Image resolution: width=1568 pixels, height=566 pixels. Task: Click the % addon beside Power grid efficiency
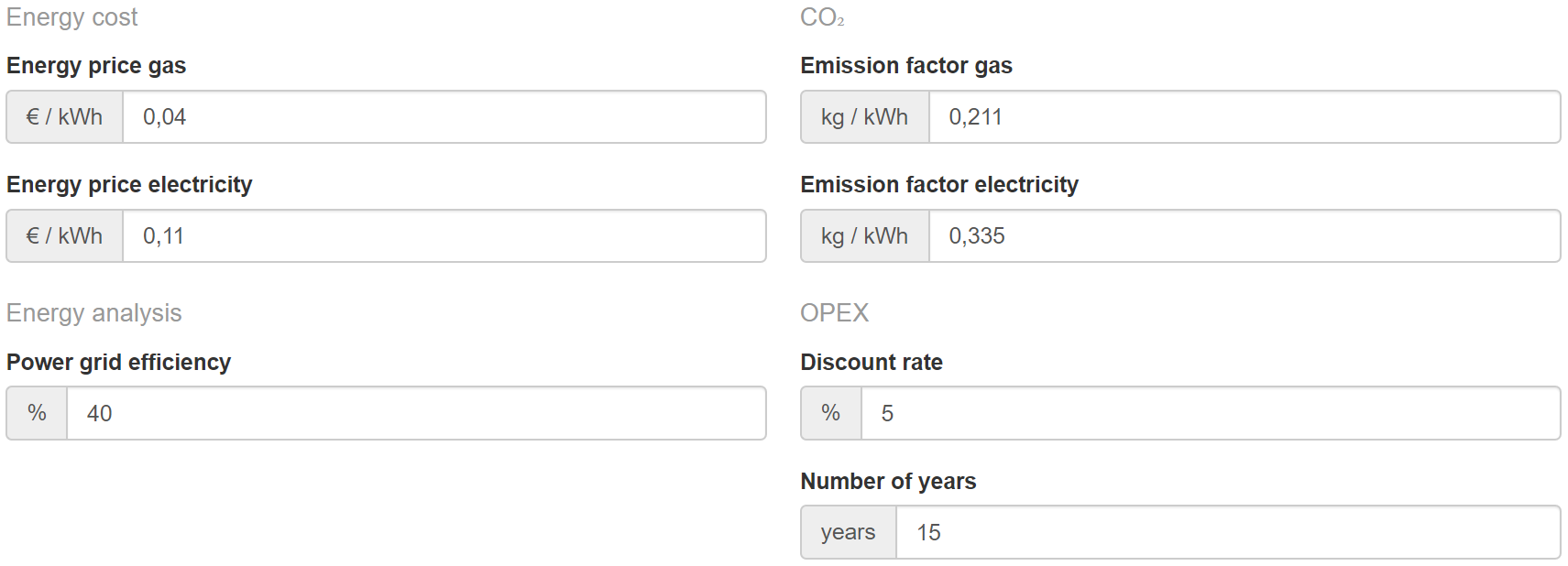tap(37, 413)
